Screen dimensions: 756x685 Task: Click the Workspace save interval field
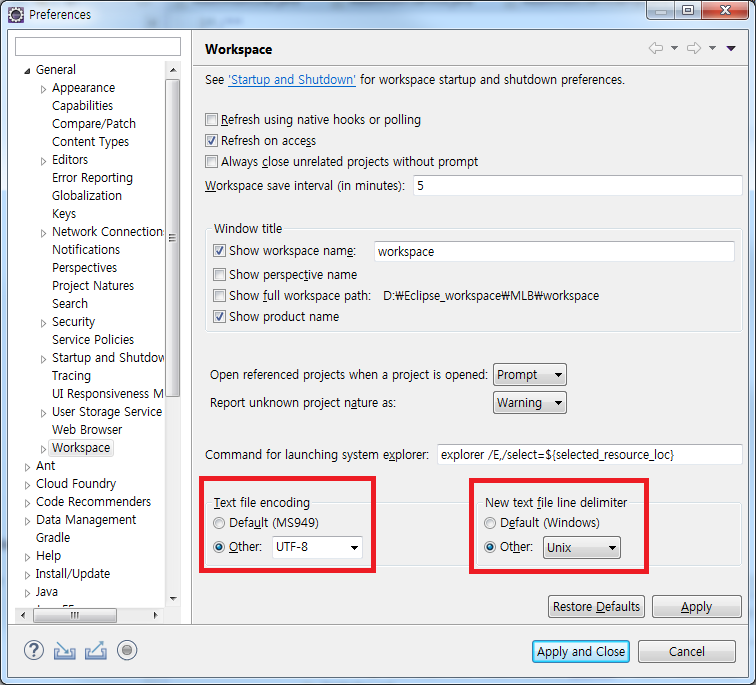578,186
